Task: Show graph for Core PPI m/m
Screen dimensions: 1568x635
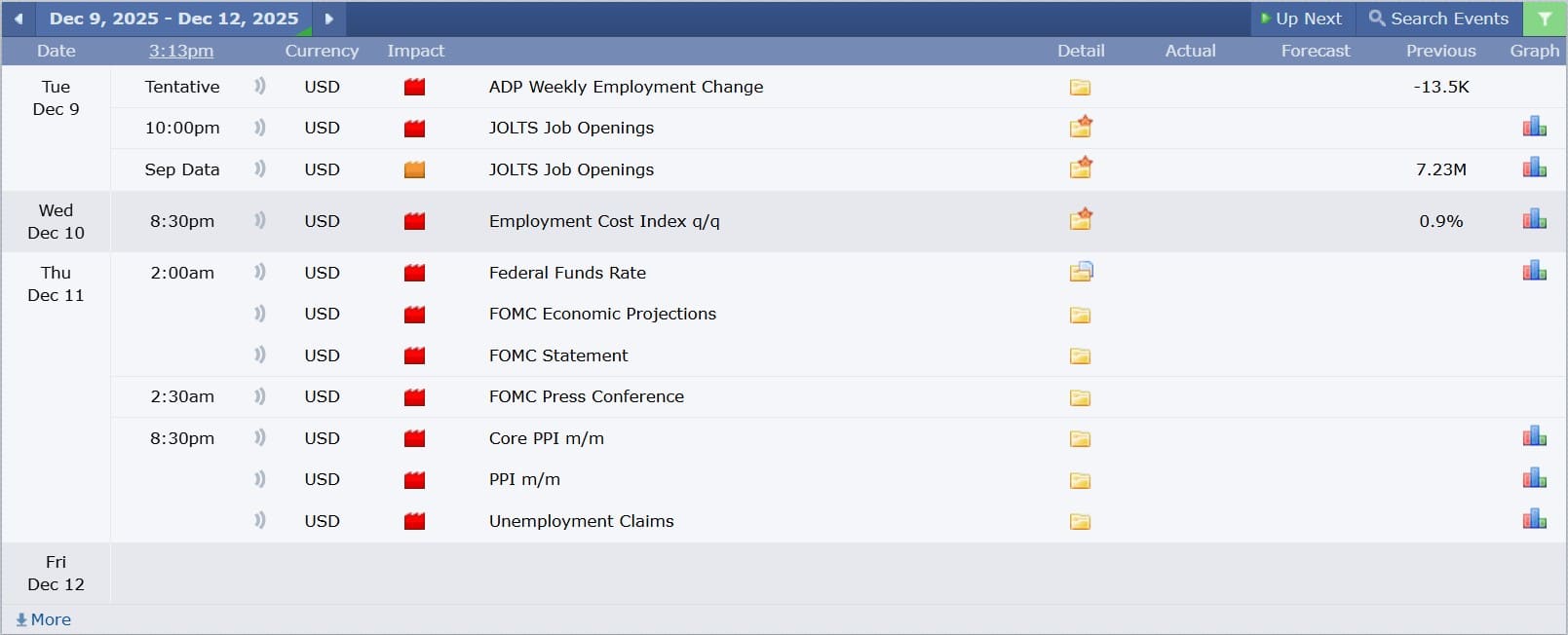Action: click(x=1534, y=437)
